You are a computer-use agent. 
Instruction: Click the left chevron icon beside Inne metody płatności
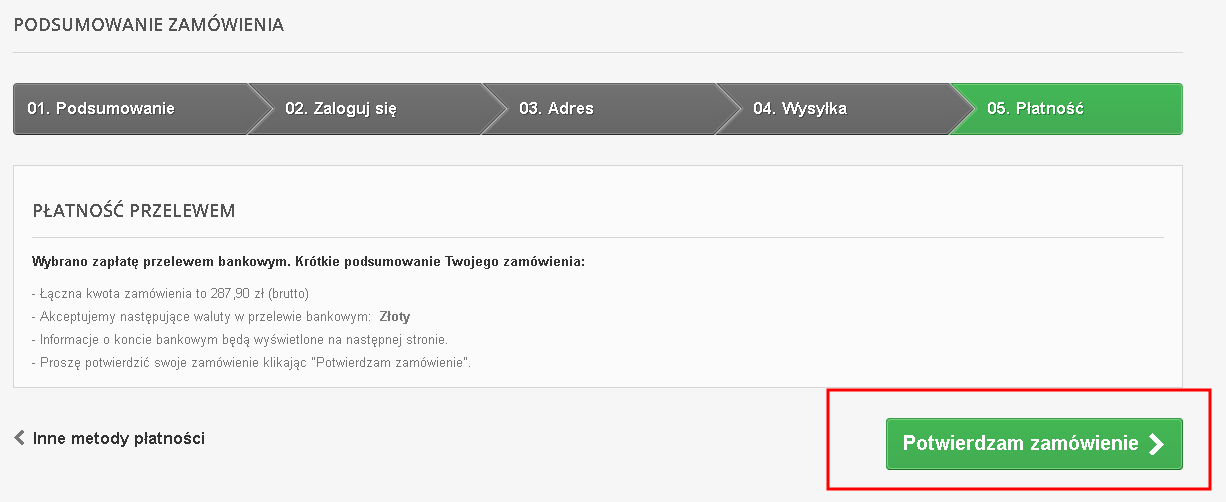point(19,438)
